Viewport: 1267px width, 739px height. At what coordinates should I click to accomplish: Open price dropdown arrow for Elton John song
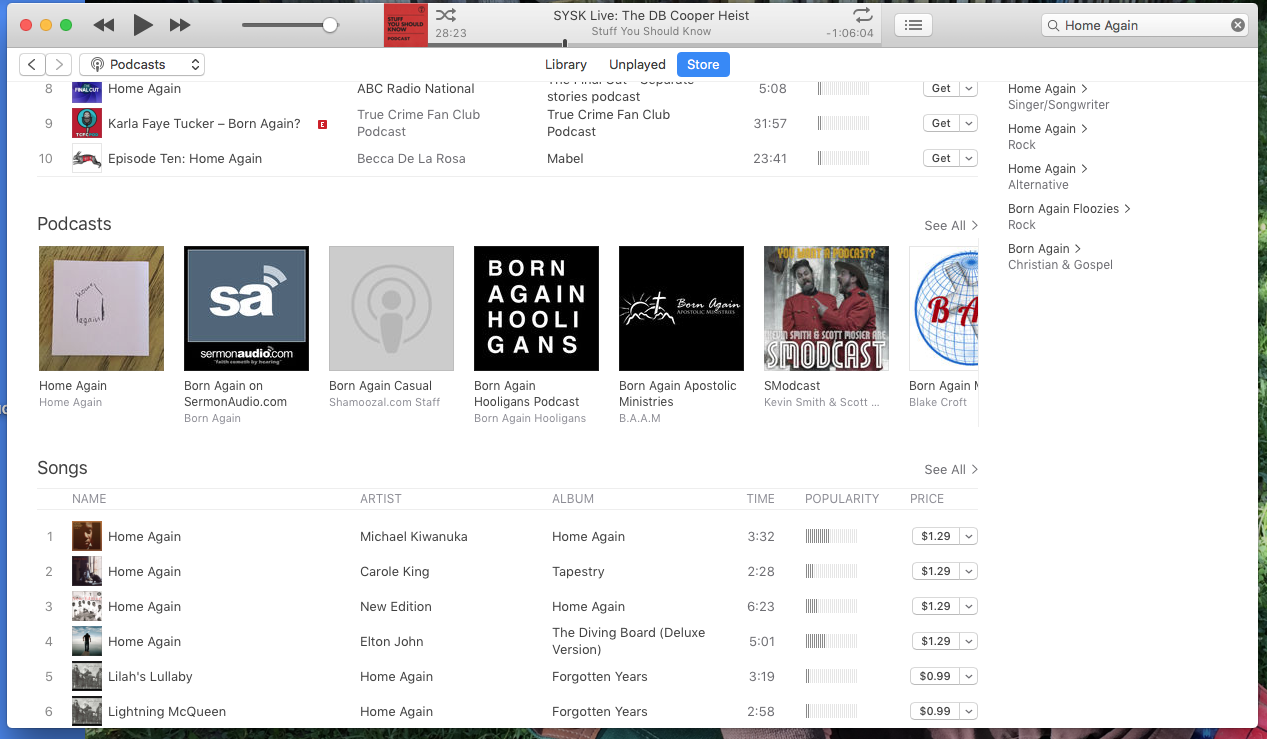(x=968, y=641)
